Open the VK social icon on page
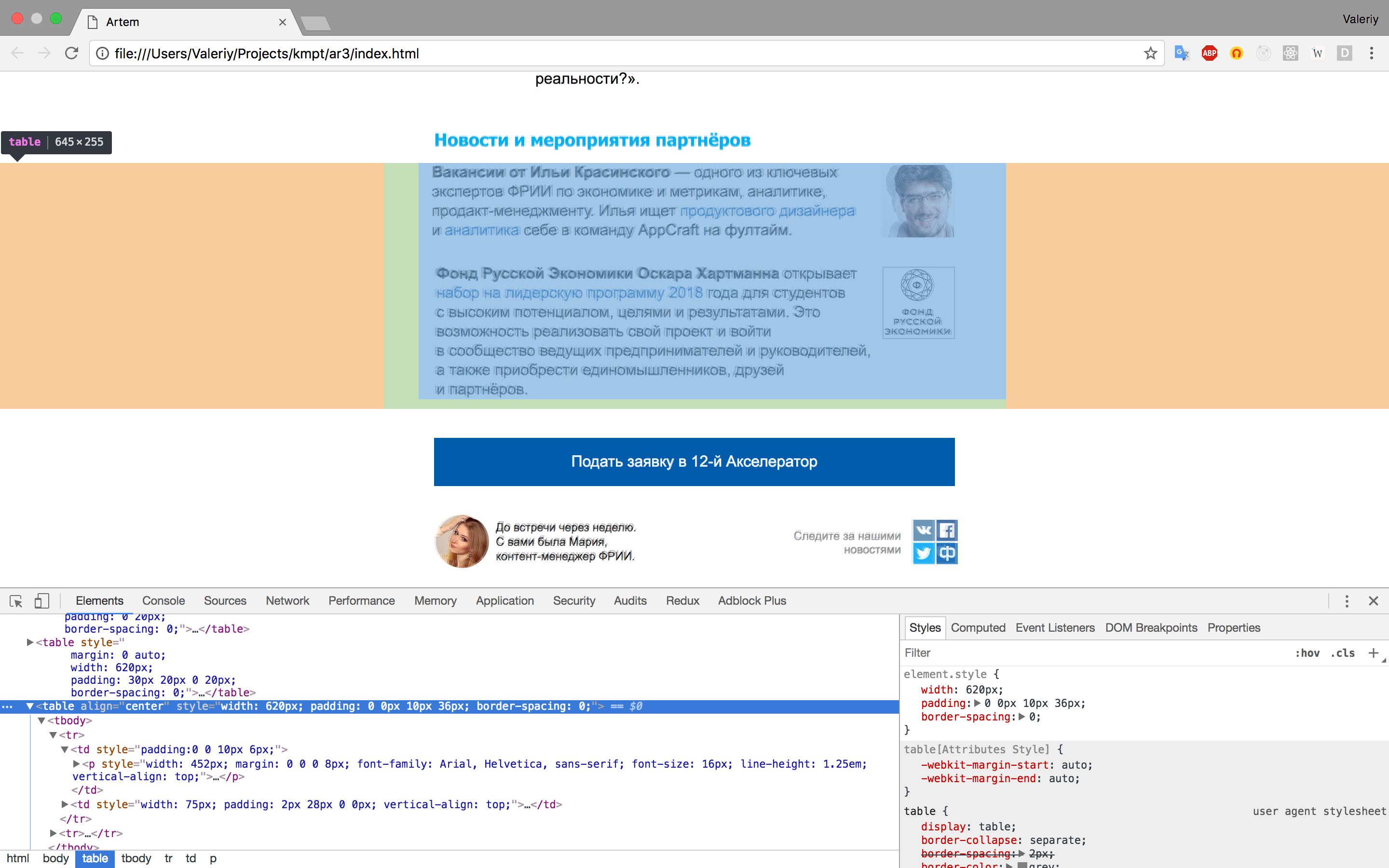 pyautogui.click(x=924, y=530)
